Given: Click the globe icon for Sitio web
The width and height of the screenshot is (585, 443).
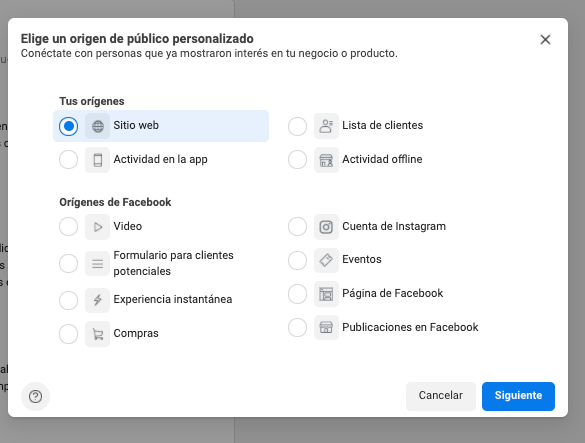Looking at the screenshot, I should pos(97,126).
